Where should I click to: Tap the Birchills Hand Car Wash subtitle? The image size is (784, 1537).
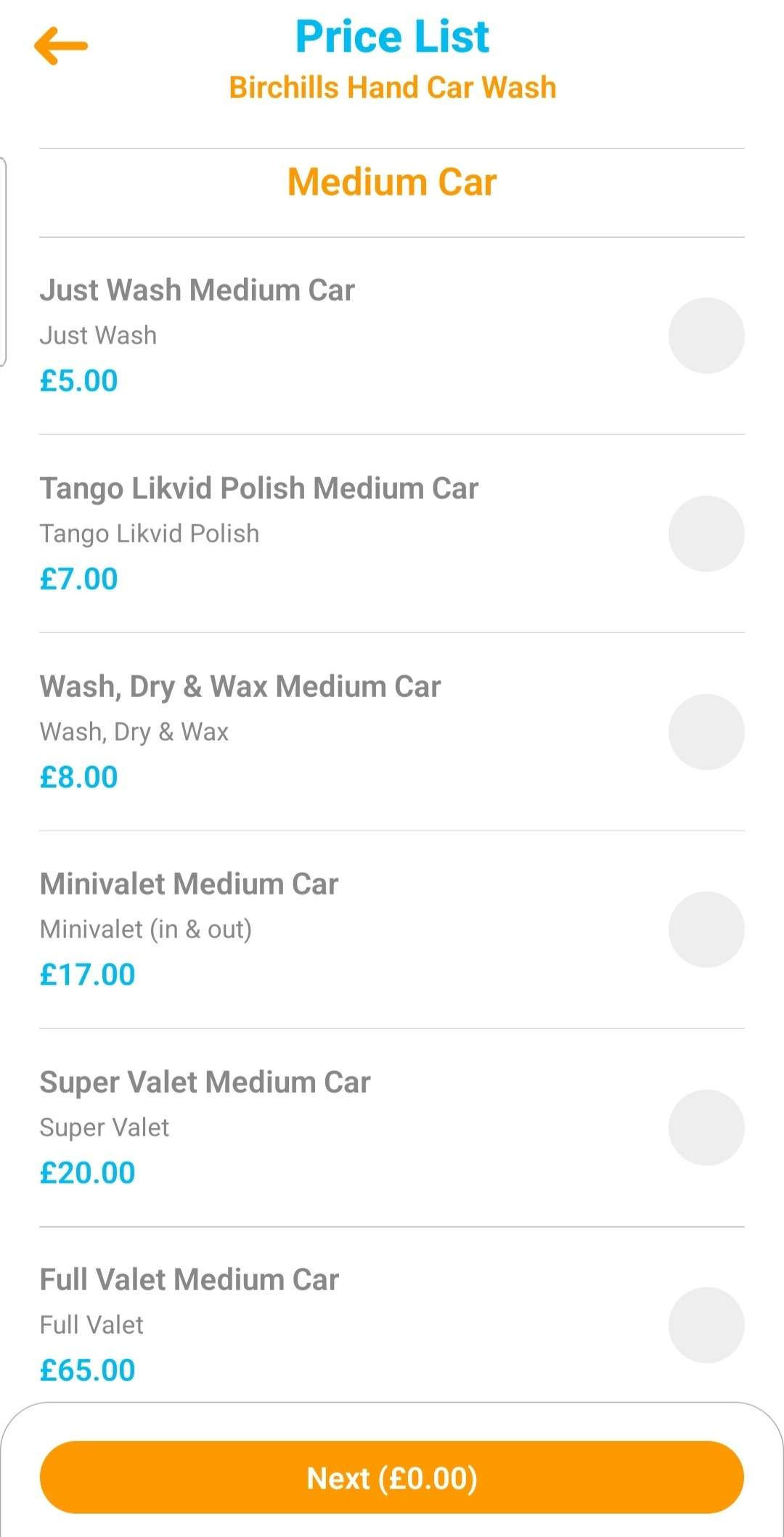[392, 88]
